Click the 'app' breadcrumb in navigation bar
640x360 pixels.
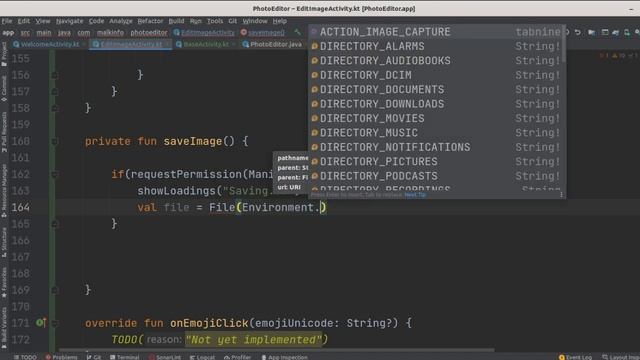(x=8, y=33)
